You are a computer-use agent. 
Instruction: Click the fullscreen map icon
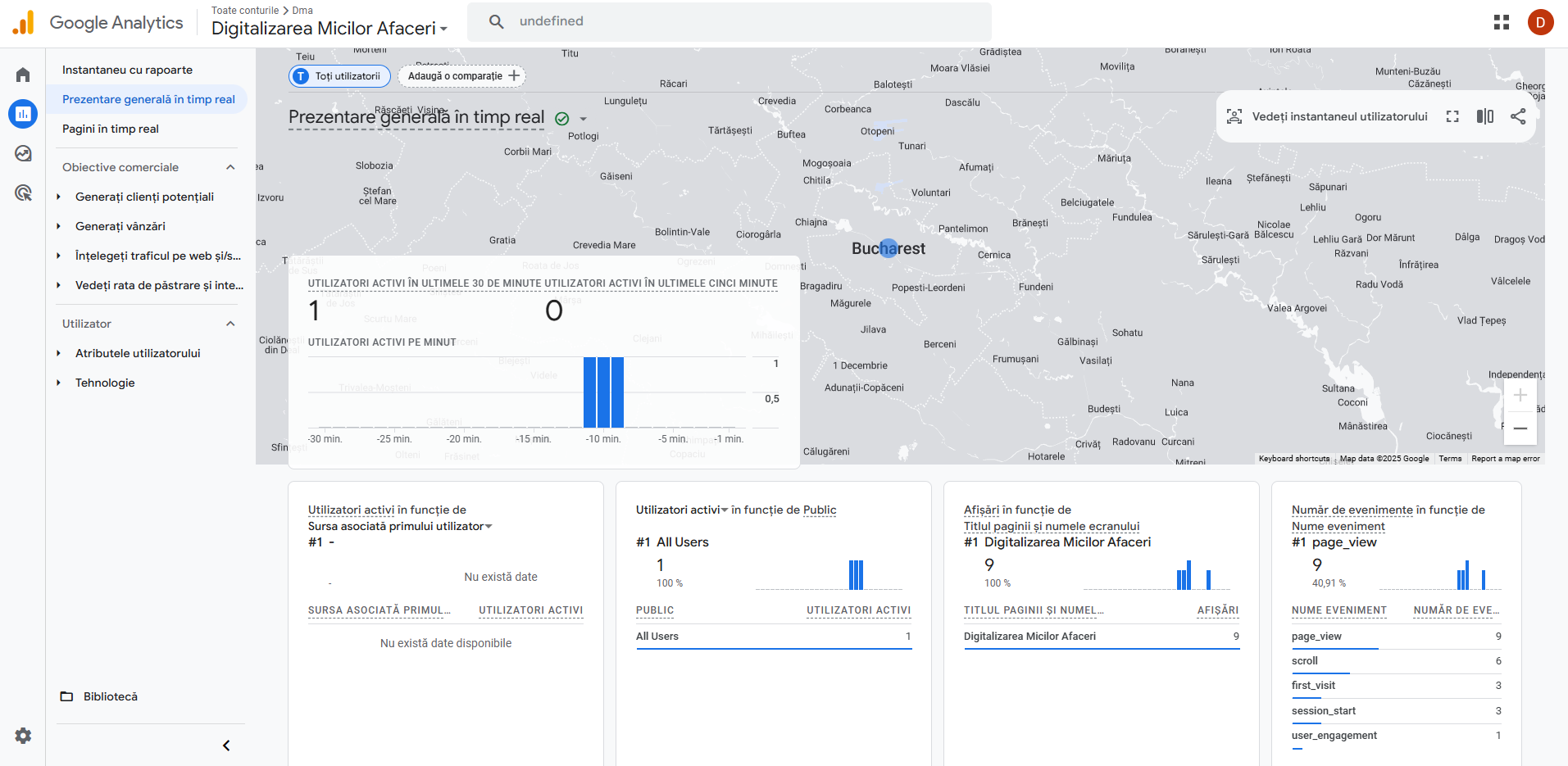[1452, 116]
